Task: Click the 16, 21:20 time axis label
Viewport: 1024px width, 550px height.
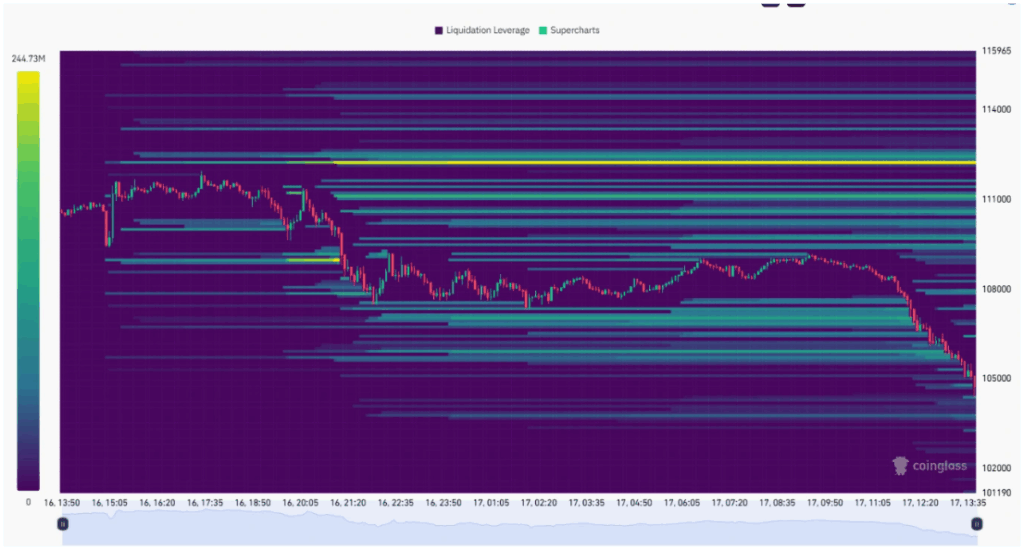Action: (x=347, y=503)
